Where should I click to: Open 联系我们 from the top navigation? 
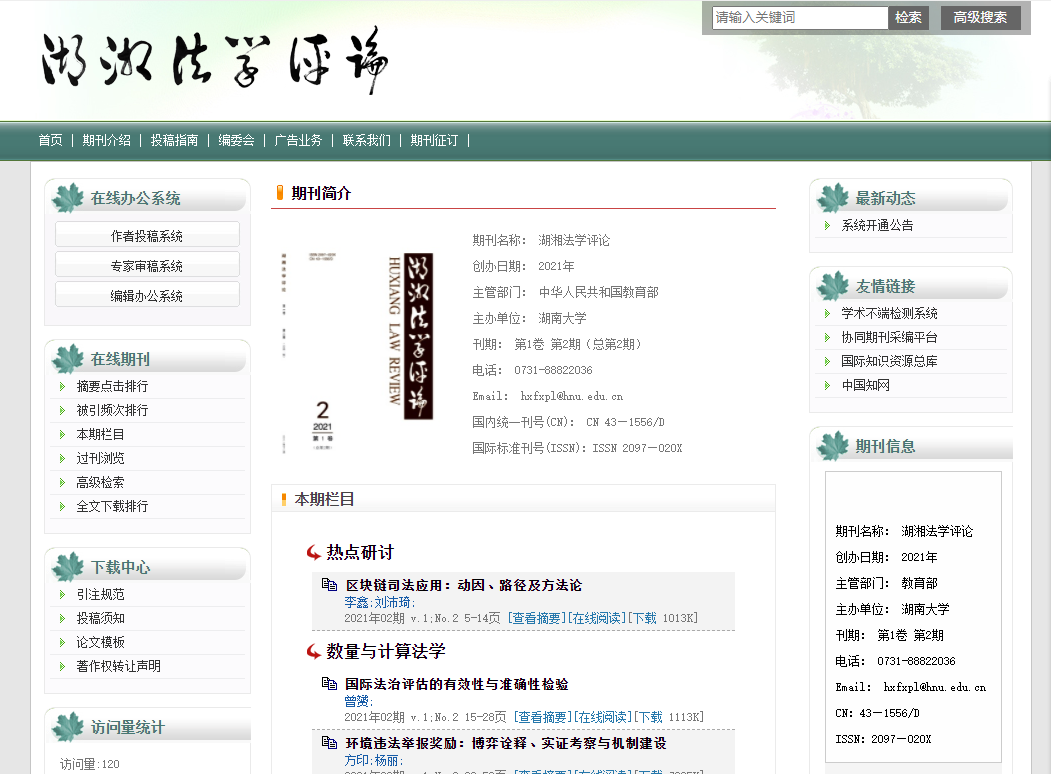(366, 140)
